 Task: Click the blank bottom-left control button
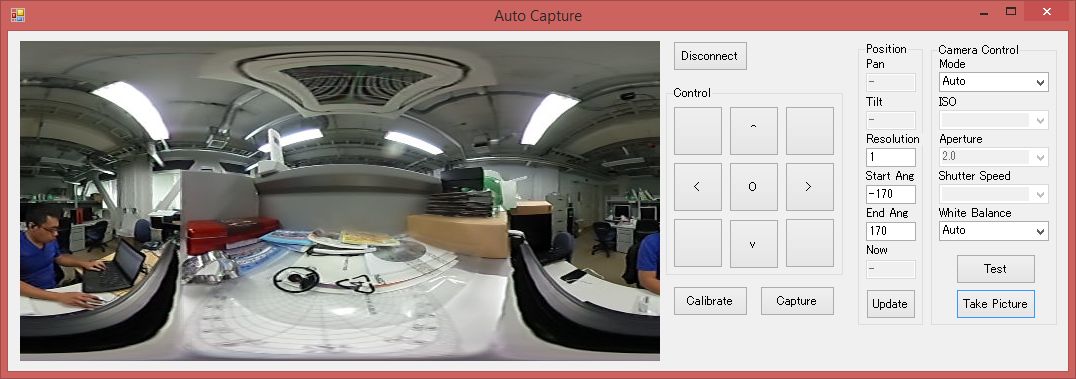697,243
